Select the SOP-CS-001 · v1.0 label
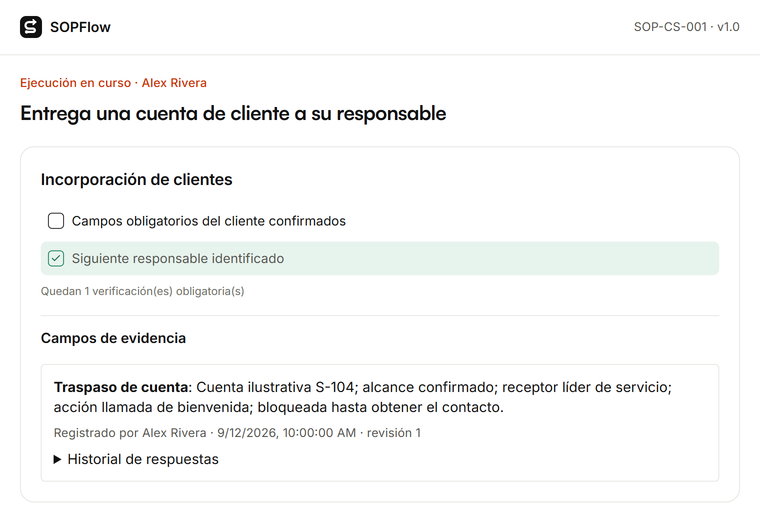 click(686, 27)
